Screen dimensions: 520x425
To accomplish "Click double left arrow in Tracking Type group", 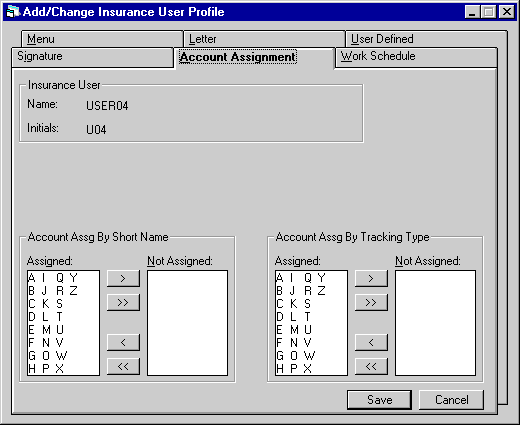I will pos(371,366).
